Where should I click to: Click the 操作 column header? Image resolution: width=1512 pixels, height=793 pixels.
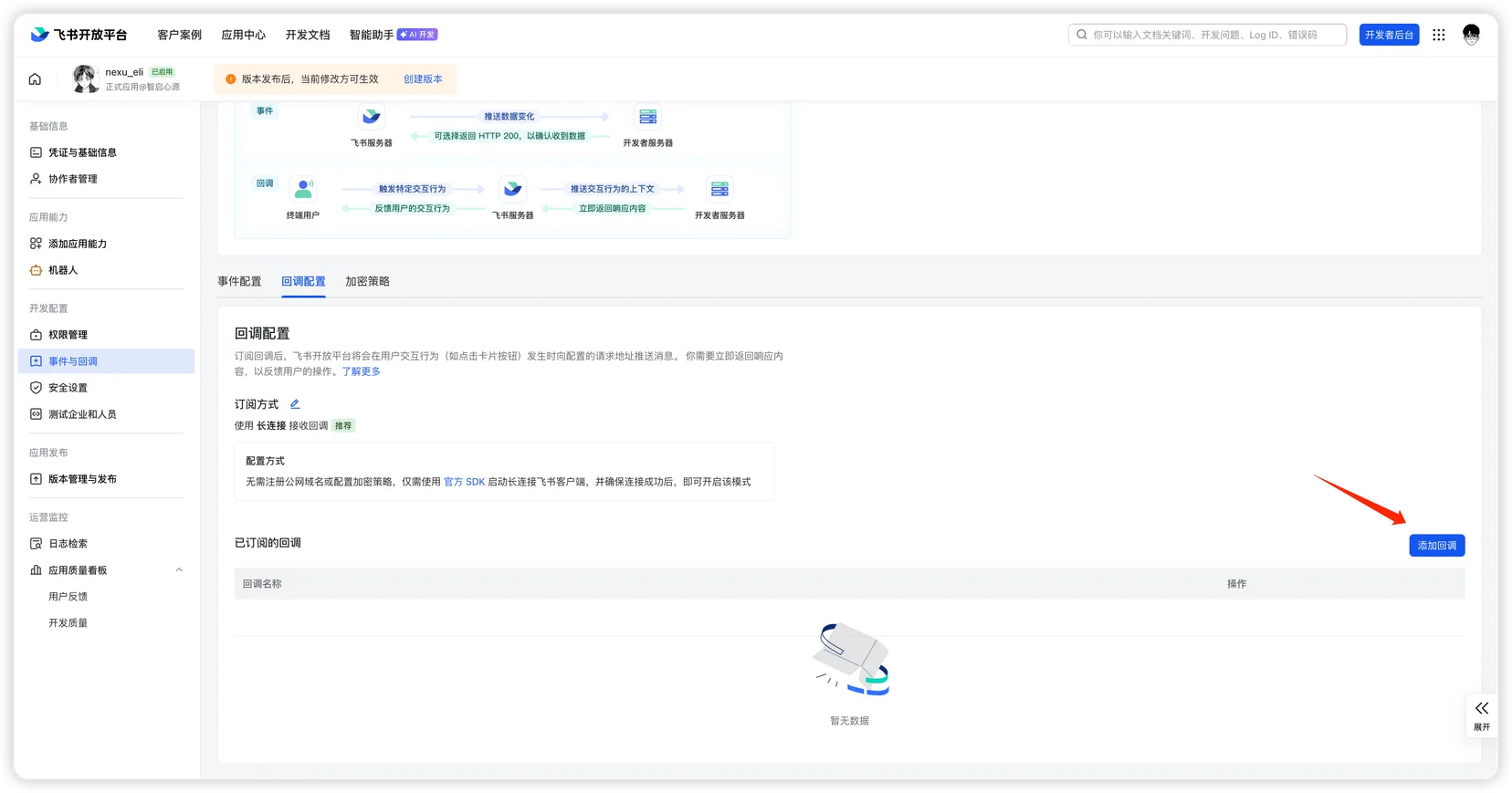coord(1236,584)
